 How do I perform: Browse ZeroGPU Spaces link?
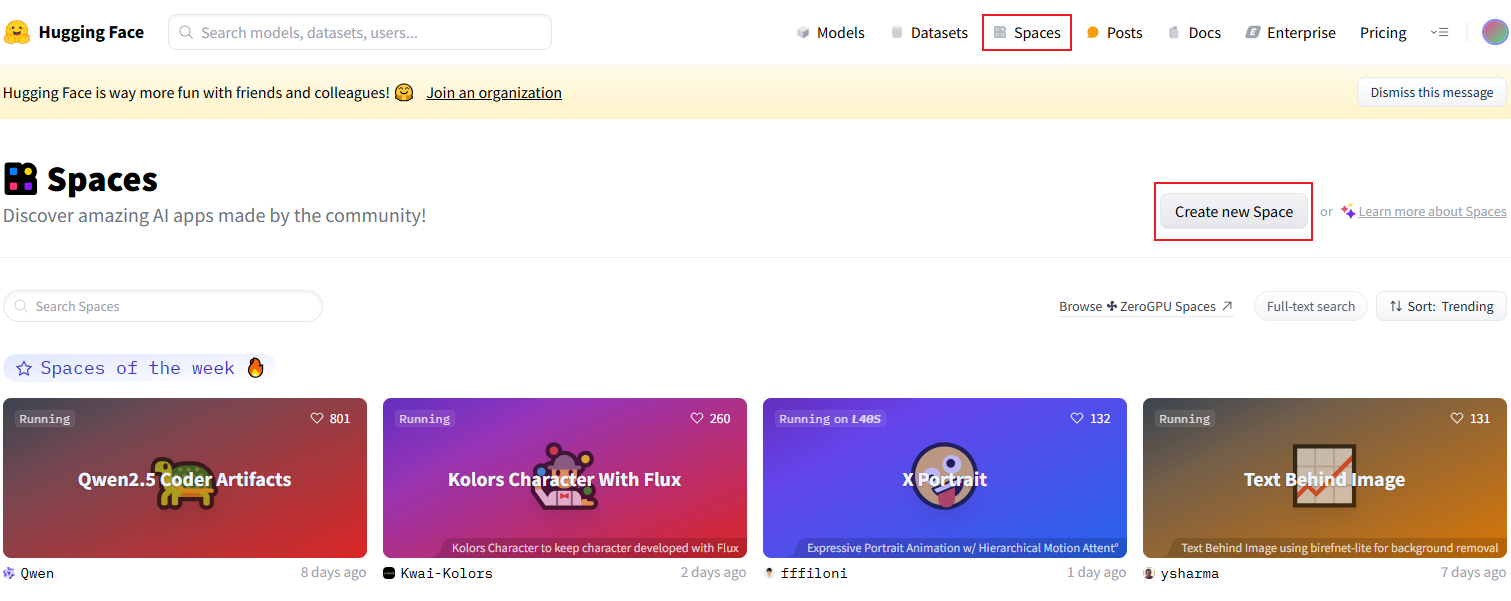1146,306
